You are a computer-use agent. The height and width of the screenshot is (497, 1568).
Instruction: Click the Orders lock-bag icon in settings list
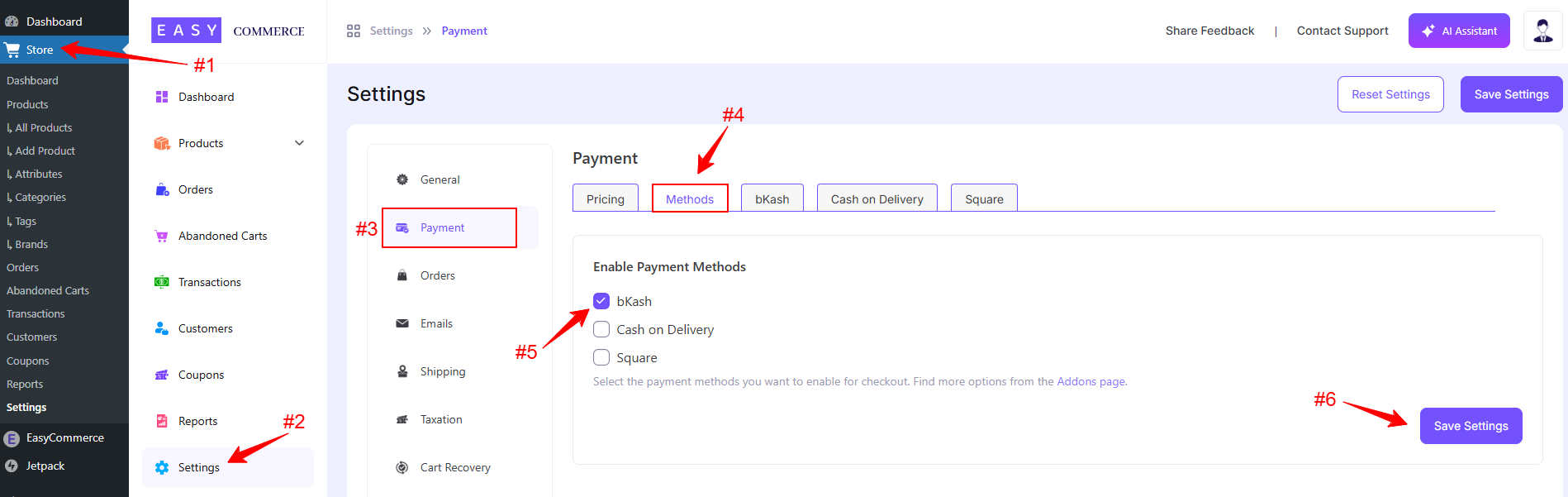[x=402, y=275]
